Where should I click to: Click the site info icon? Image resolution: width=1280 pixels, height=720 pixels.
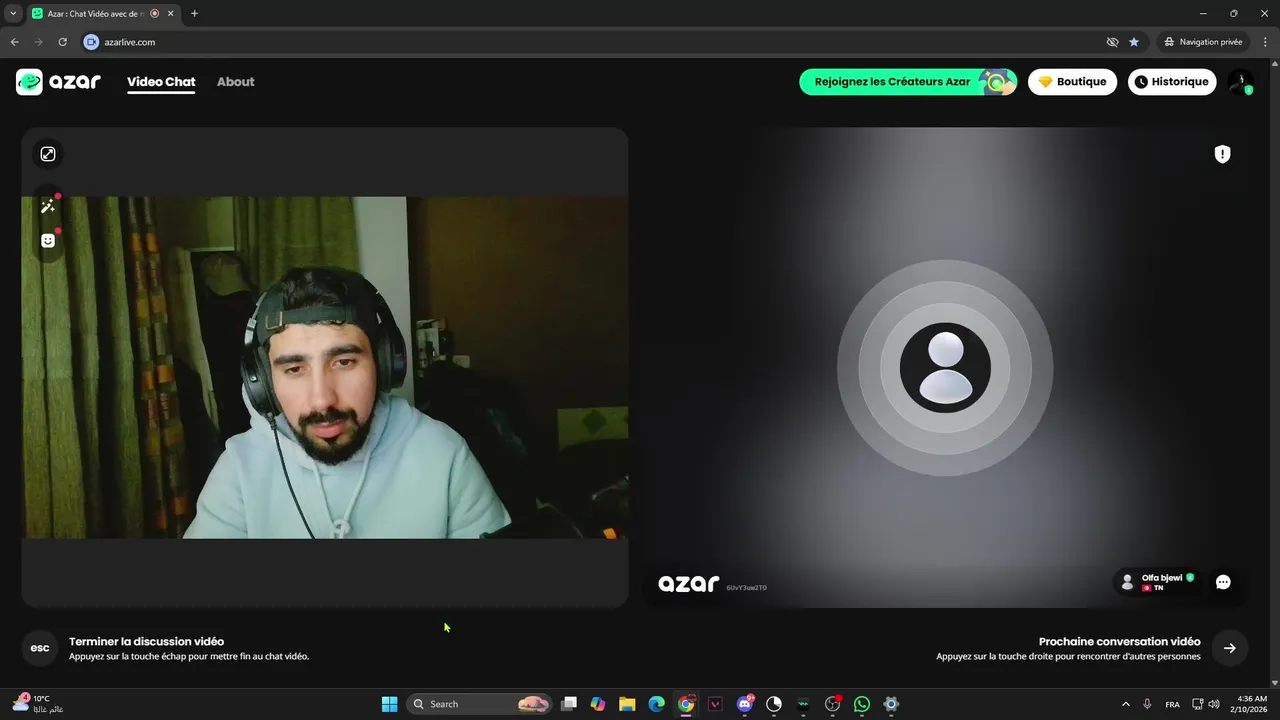coord(91,42)
